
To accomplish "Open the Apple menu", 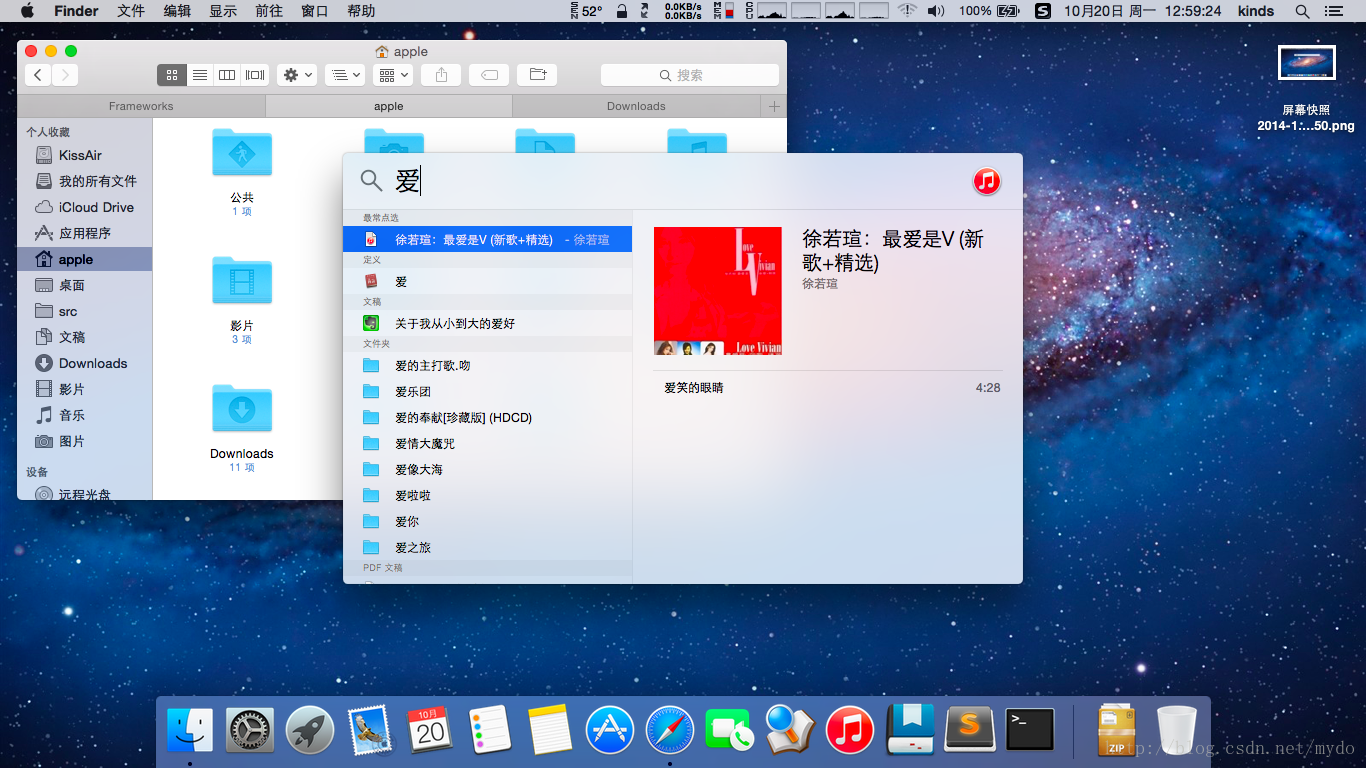I will click(x=27, y=11).
